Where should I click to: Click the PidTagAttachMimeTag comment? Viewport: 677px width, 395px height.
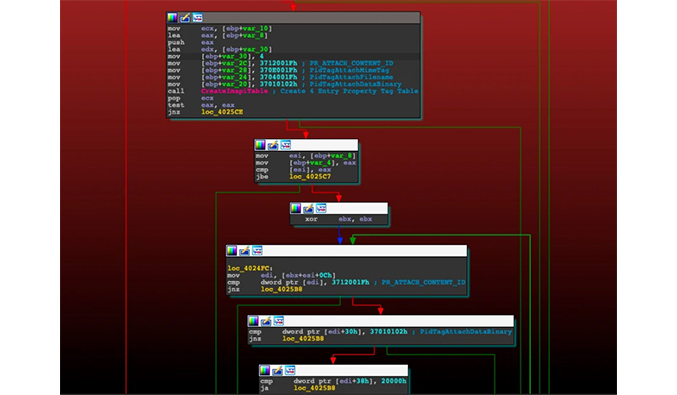[x=349, y=70]
